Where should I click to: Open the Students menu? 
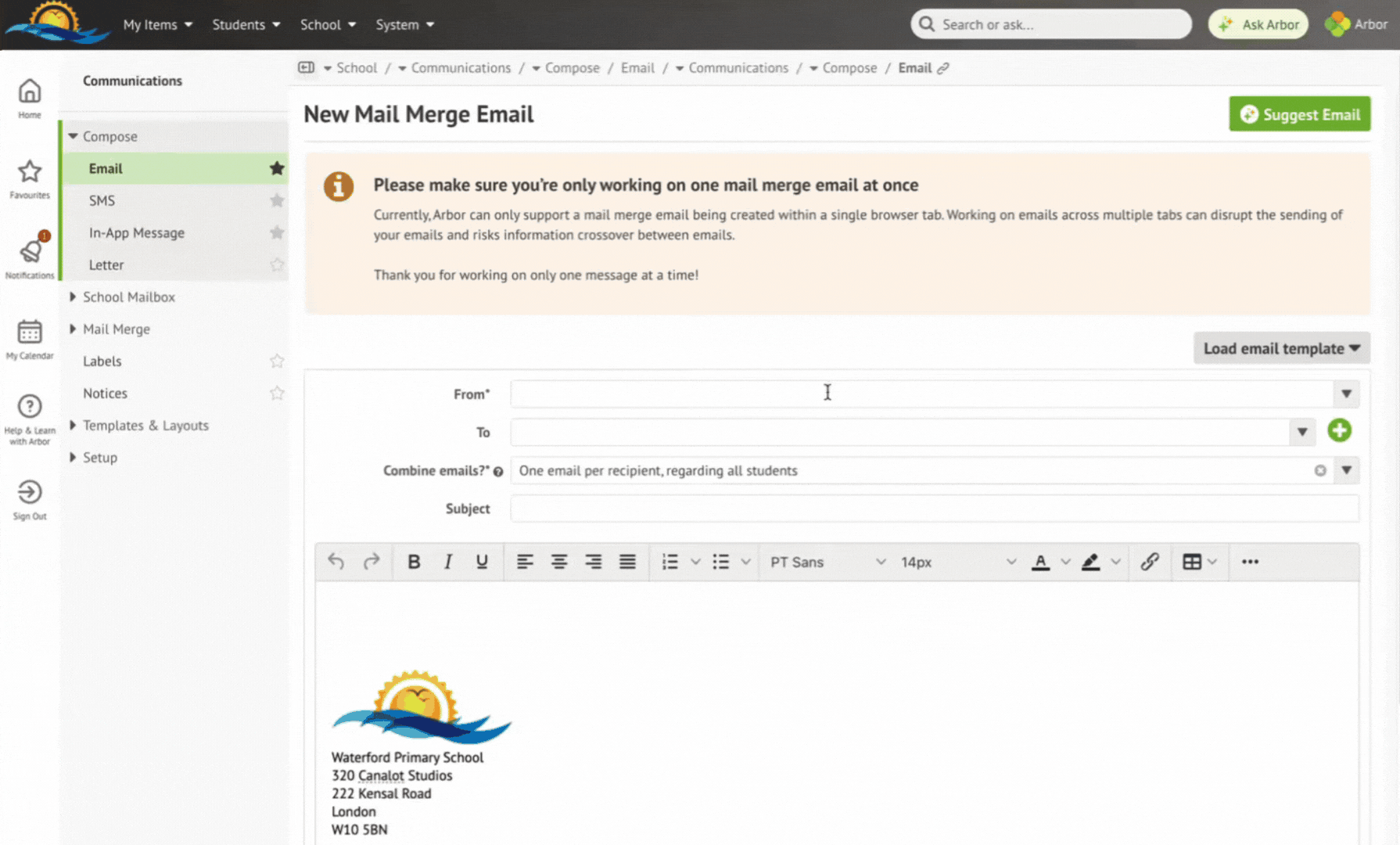(x=246, y=24)
